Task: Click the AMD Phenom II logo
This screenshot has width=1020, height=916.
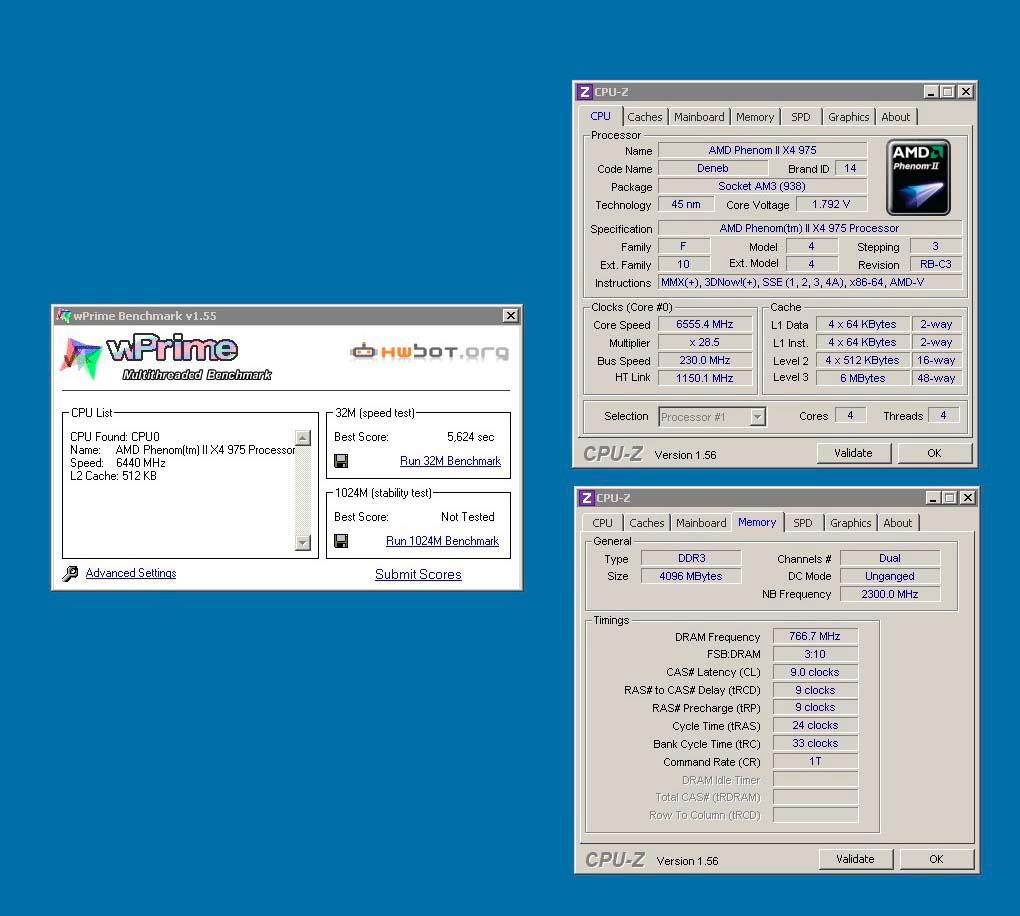Action: coord(918,177)
